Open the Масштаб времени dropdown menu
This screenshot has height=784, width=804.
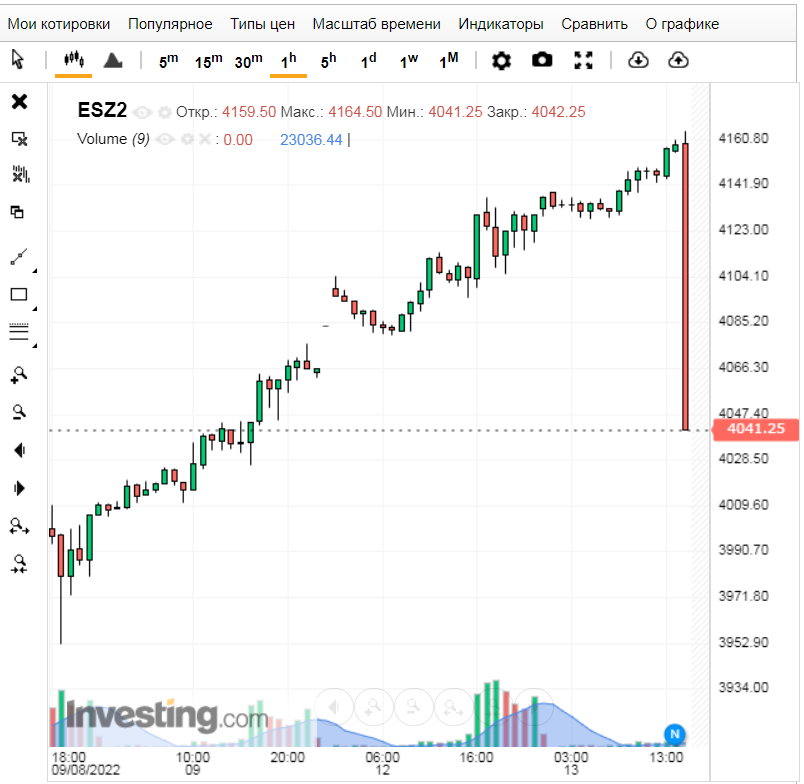coord(376,24)
